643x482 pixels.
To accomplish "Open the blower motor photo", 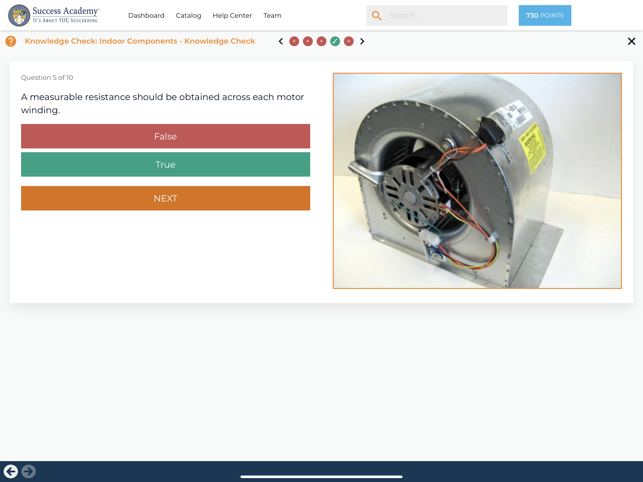I will click(x=477, y=181).
